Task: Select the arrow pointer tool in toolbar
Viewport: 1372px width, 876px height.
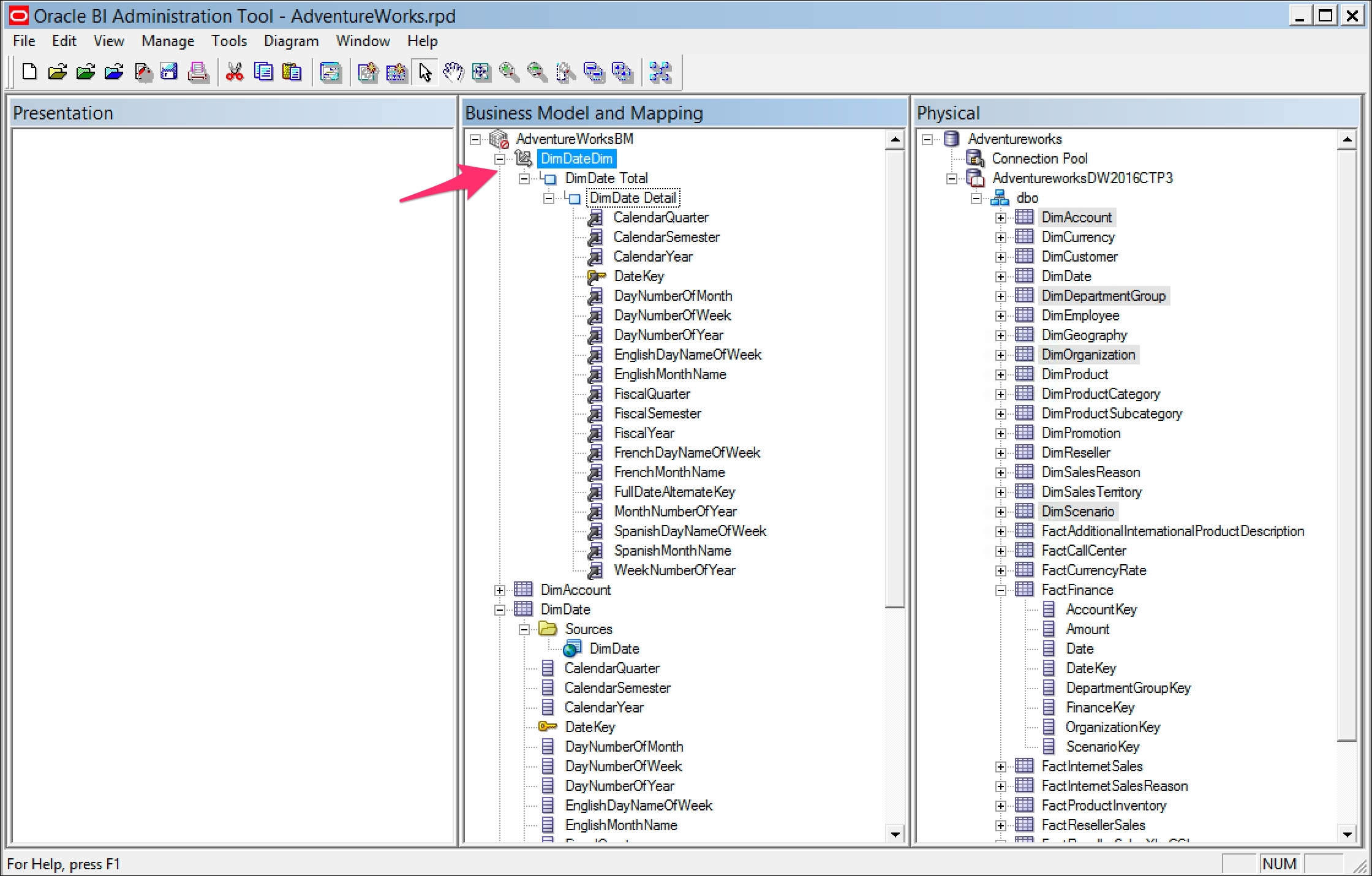Action: point(425,72)
